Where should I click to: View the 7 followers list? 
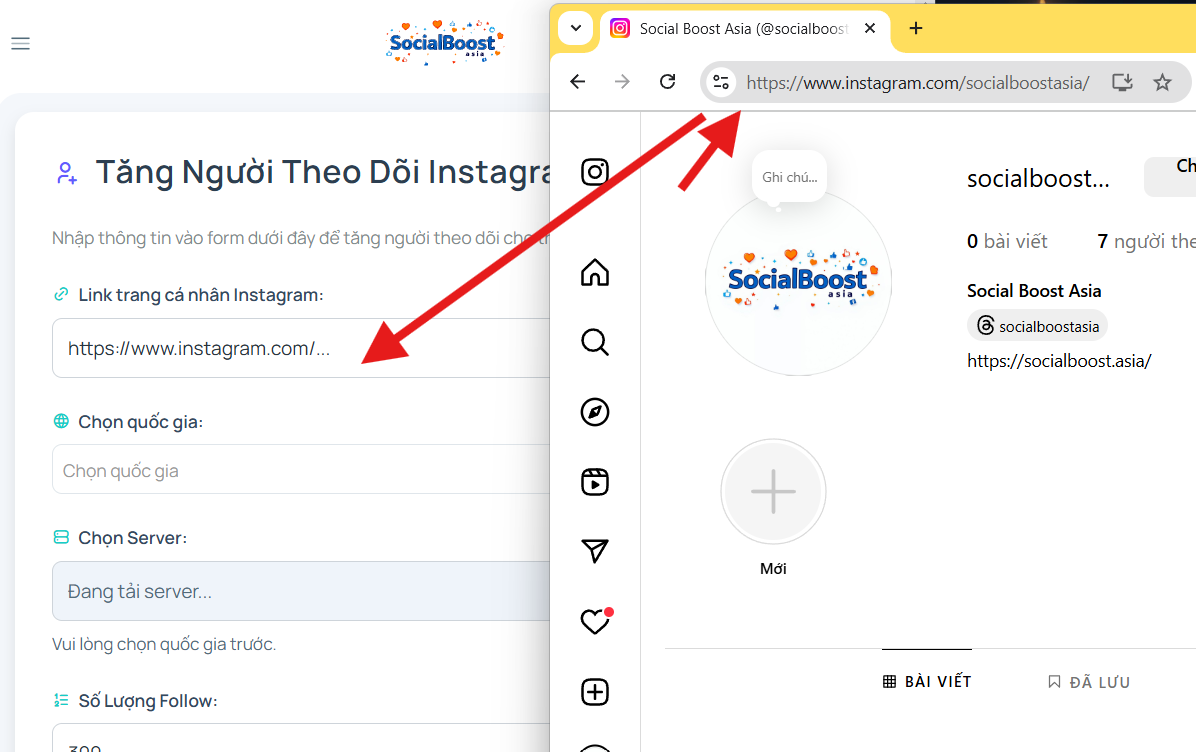pos(1146,242)
